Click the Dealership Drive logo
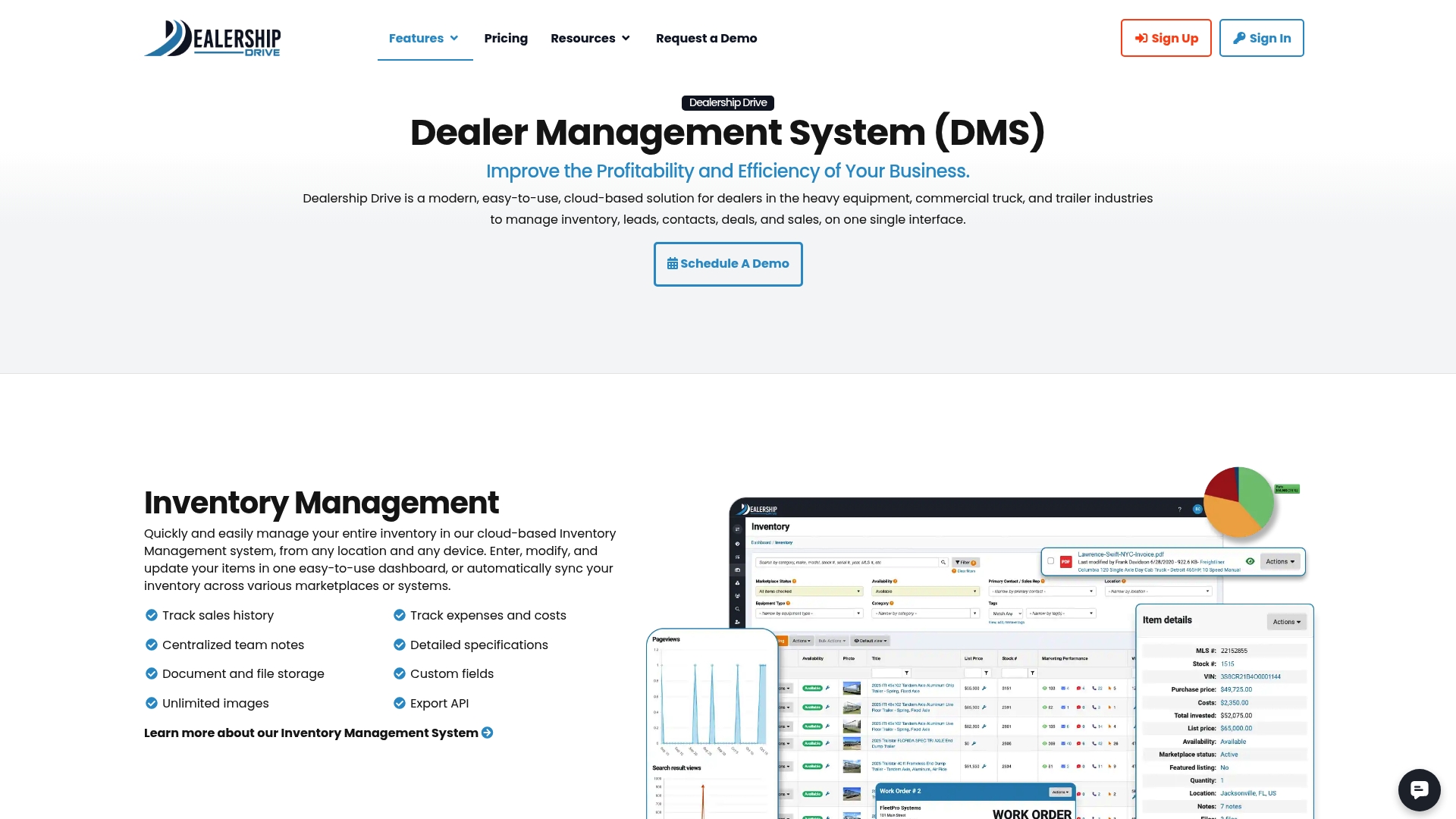 pos(212,38)
